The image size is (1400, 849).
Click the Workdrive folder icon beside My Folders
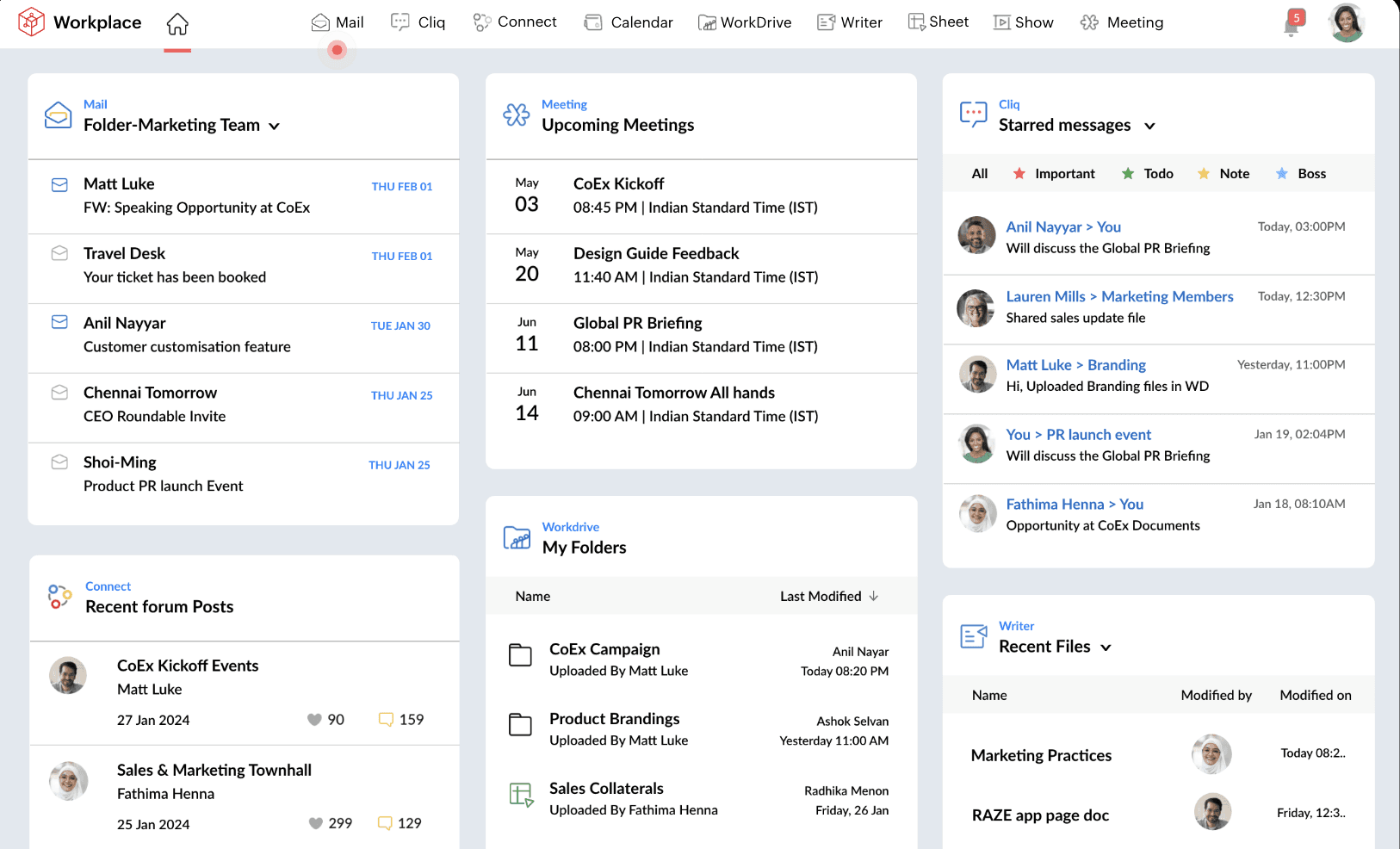click(517, 537)
